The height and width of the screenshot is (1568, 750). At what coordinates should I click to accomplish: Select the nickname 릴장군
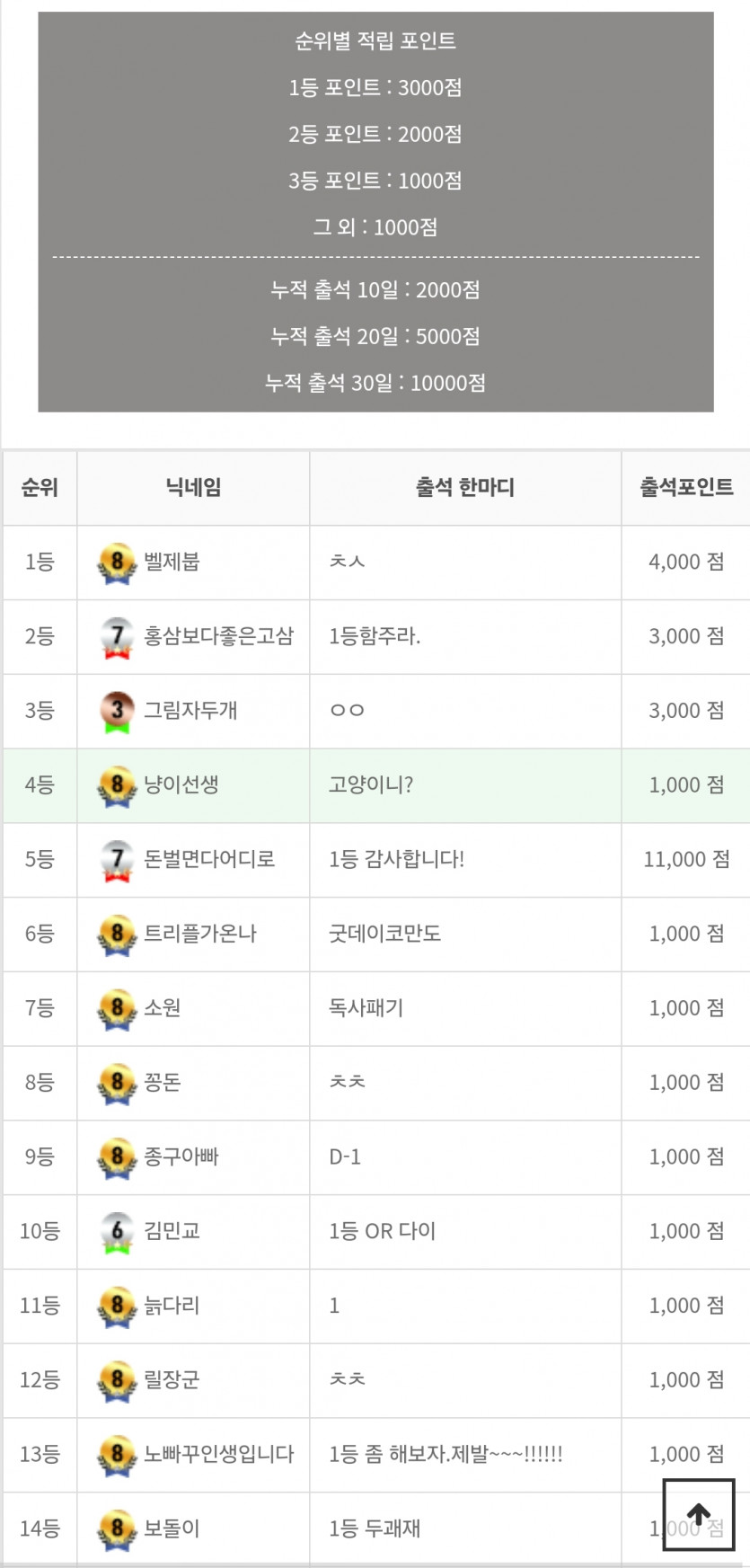point(172,1379)
